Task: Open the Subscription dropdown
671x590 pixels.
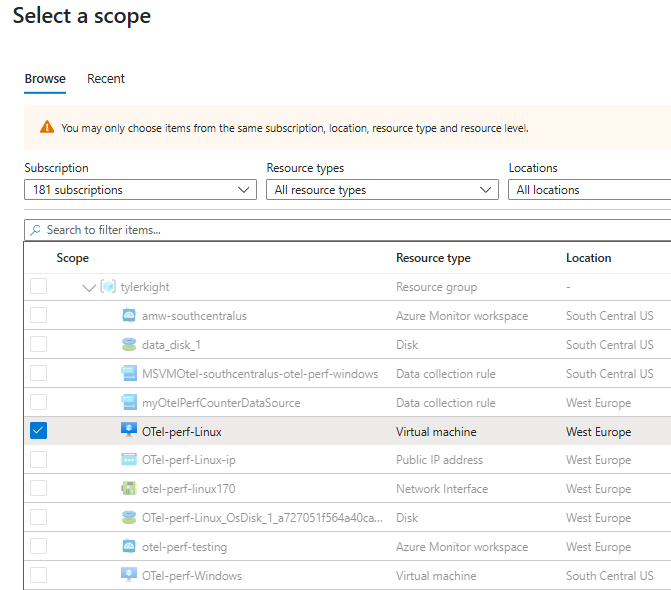Action: [x=140, y=190]
